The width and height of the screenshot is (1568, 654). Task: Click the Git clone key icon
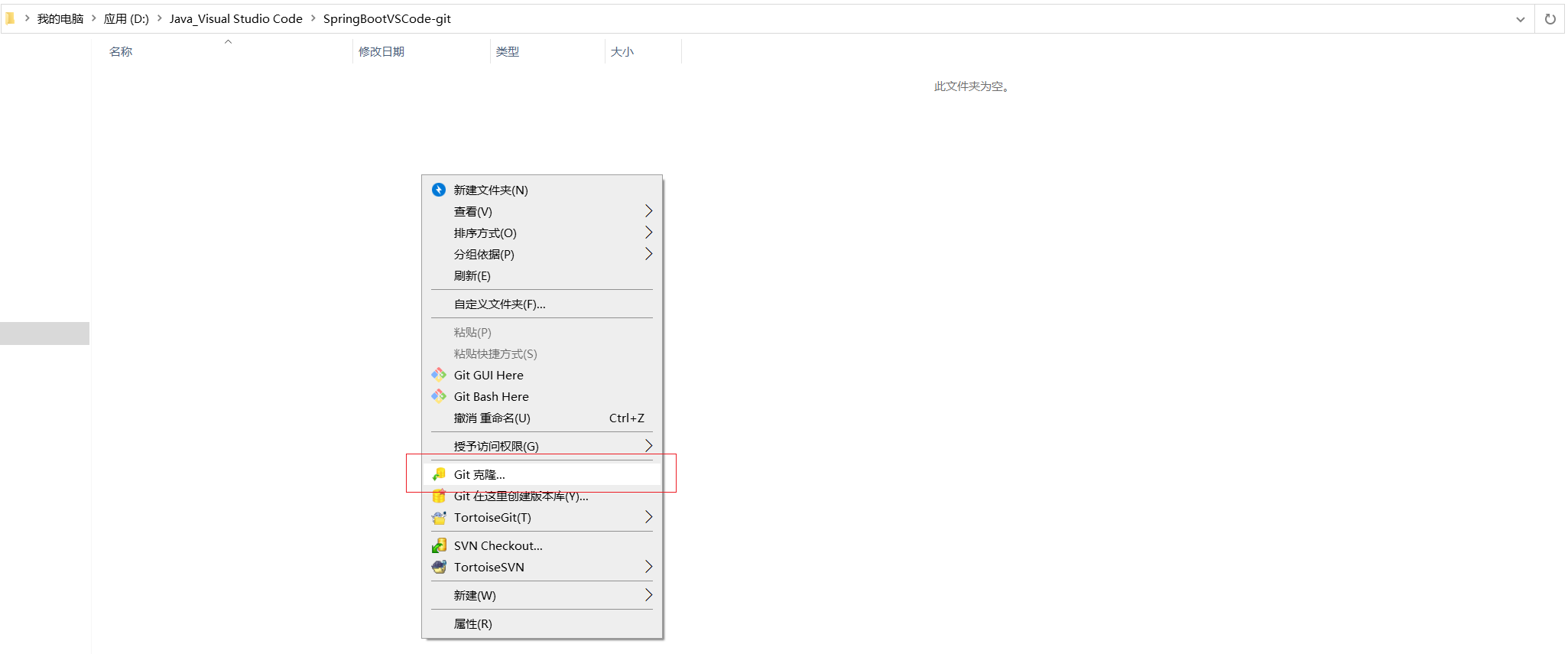pyautogui.click(x=439, y=474)
